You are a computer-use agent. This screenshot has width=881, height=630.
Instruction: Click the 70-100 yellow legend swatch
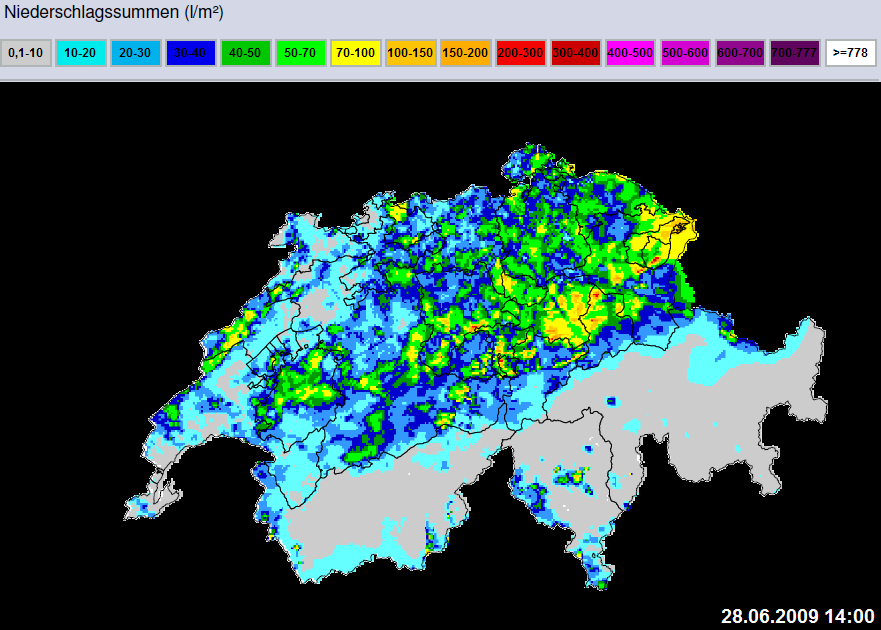(356, 53)
